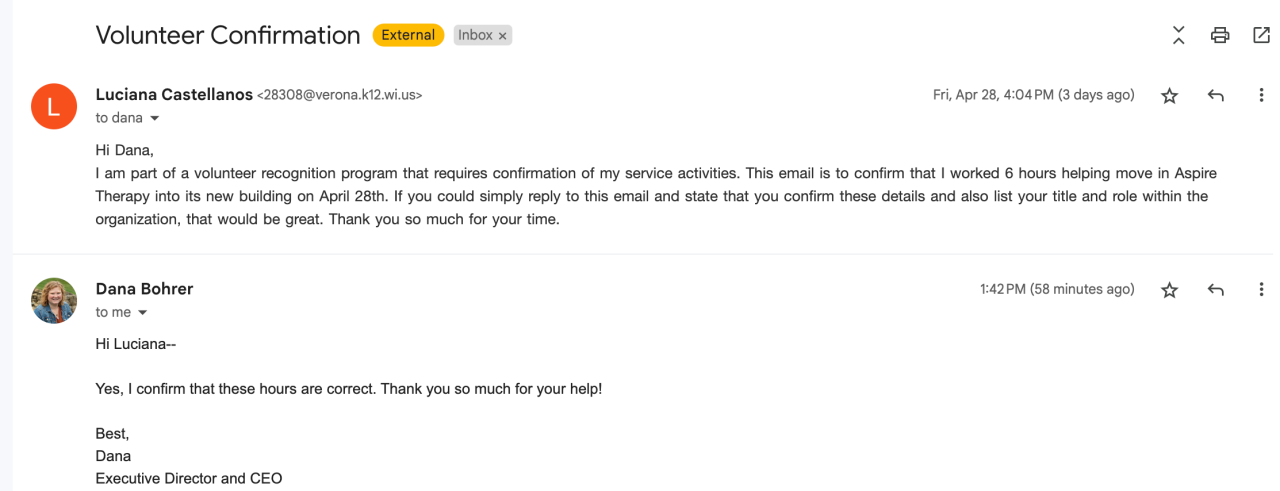This screenshot has width=1280, height=491.
Task: Click Luciana's email address 28308@verona.k12.wi.us
Action: coord(340,96)
